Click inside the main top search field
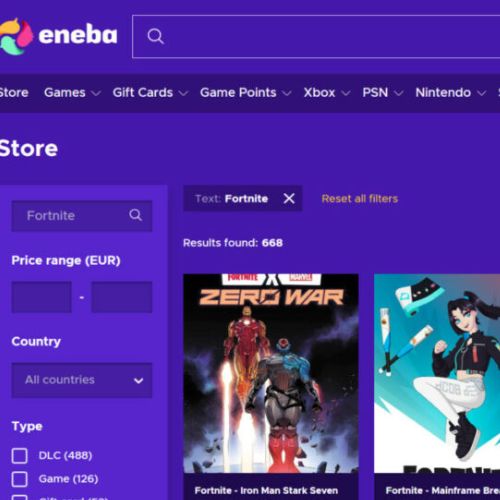Viewport: 500px width, 500px height. point(316,37)
